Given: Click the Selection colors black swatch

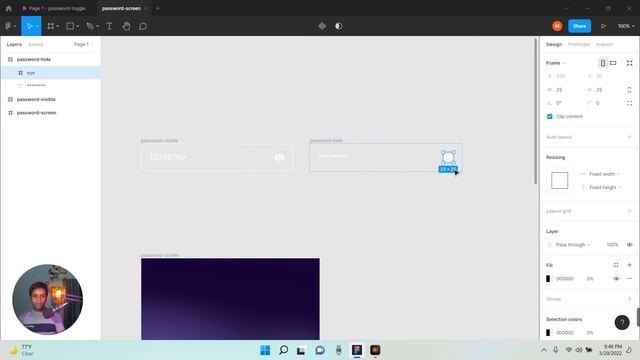Looking at the screenshot, I should (548, 333).
